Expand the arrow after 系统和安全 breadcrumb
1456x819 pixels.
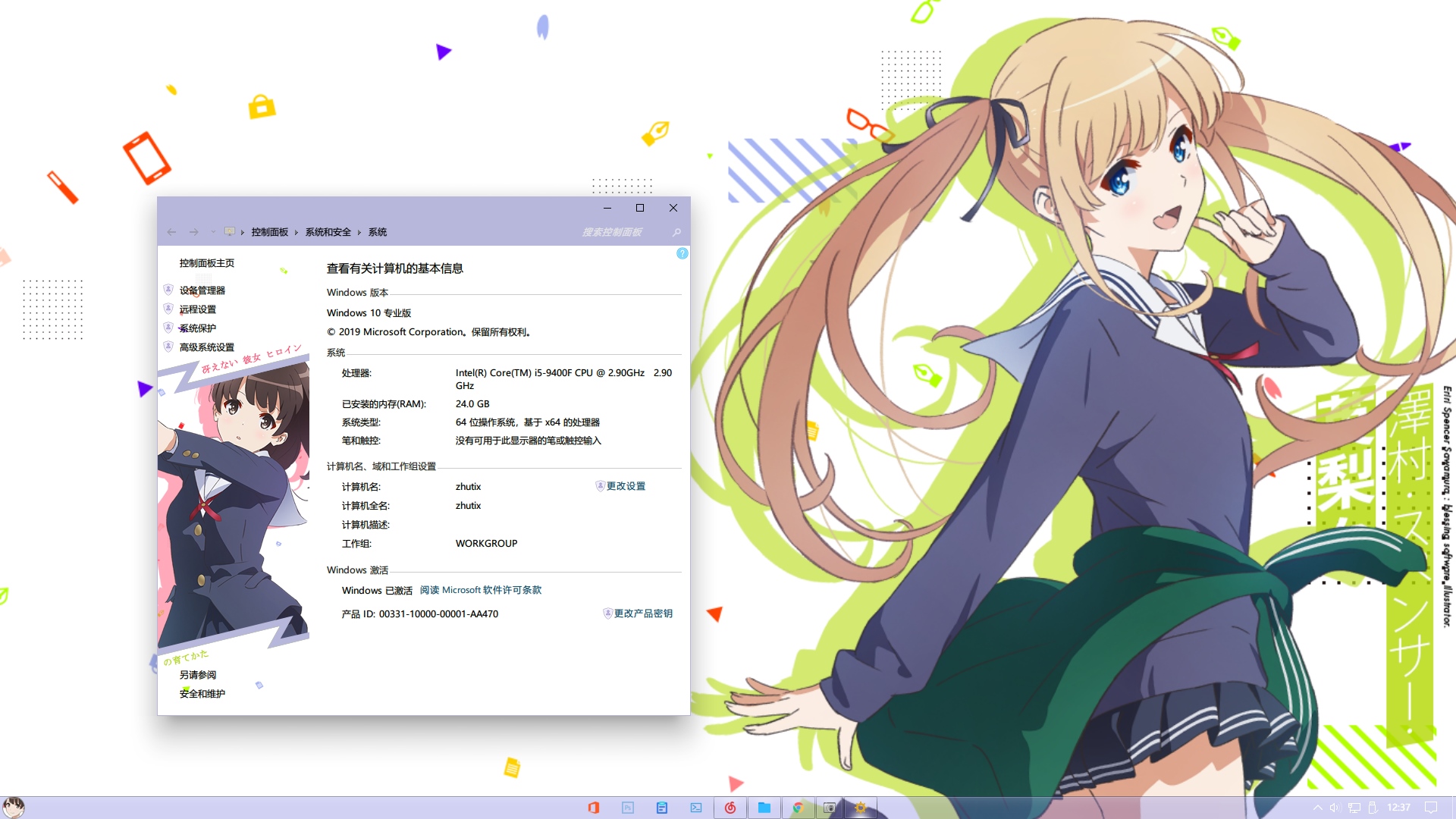tap(359, 232)
